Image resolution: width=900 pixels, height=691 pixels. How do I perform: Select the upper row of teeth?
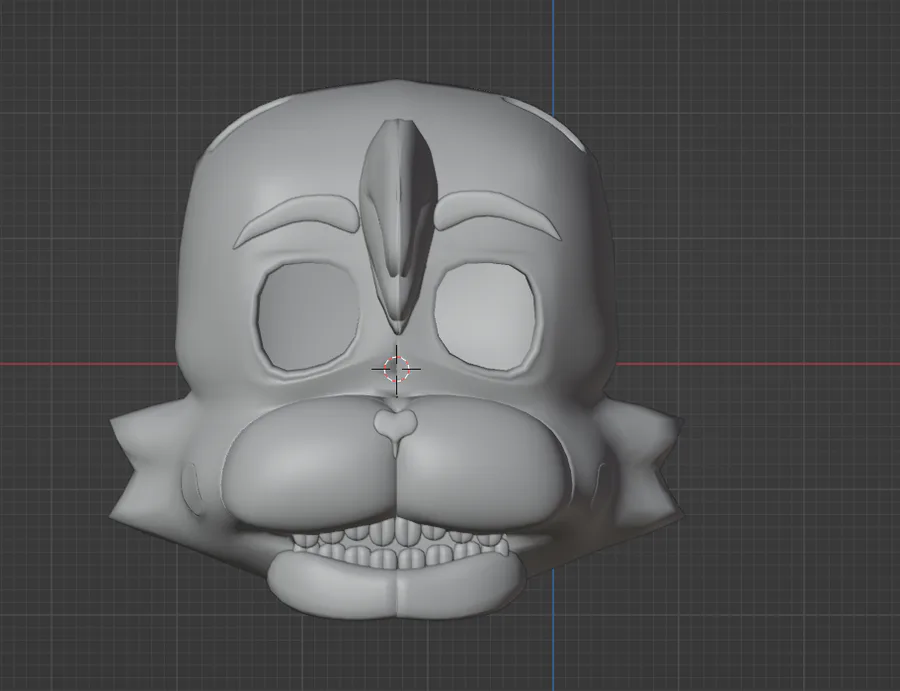point(398,533)
